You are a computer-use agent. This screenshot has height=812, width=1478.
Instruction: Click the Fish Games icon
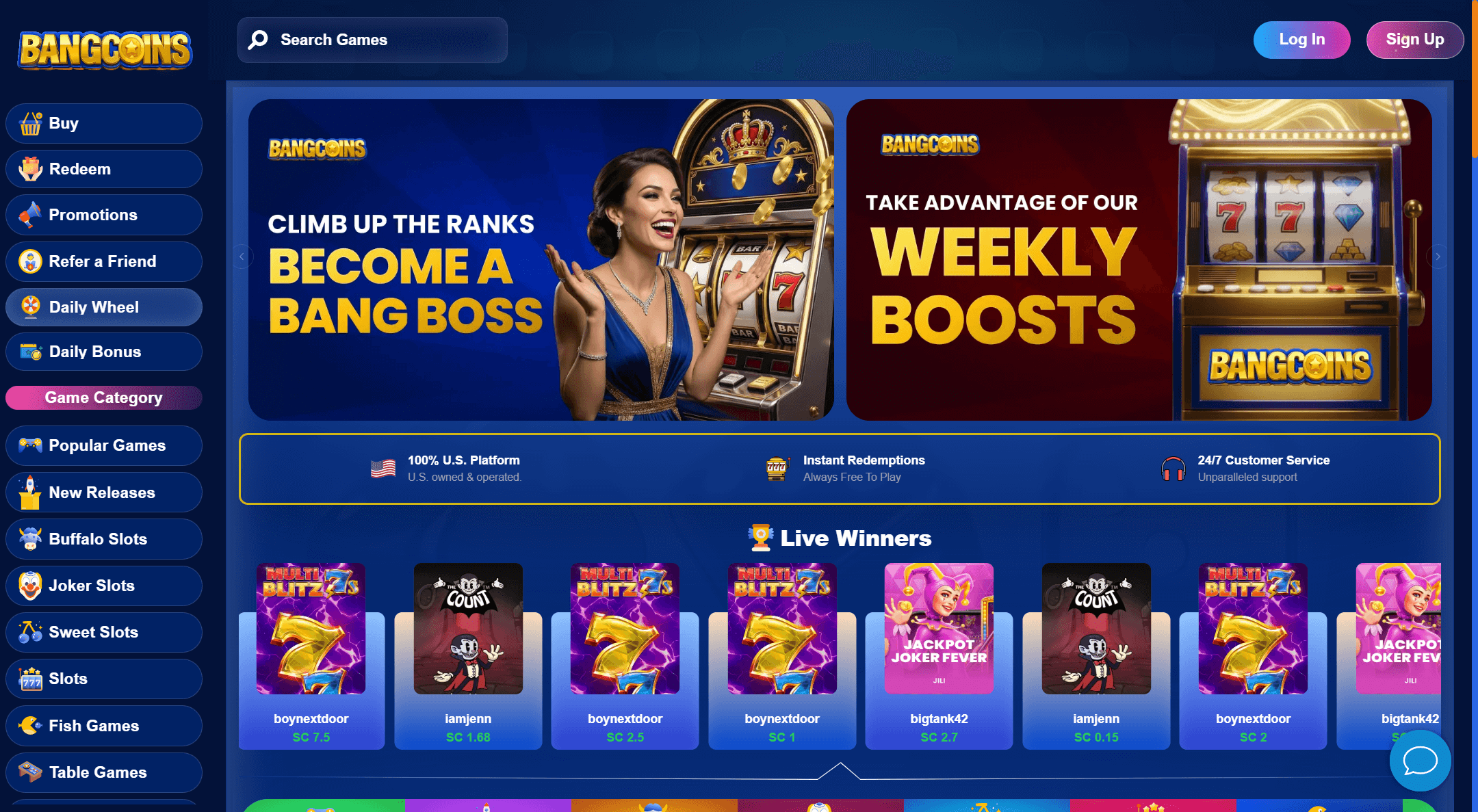tap(30, 725)
